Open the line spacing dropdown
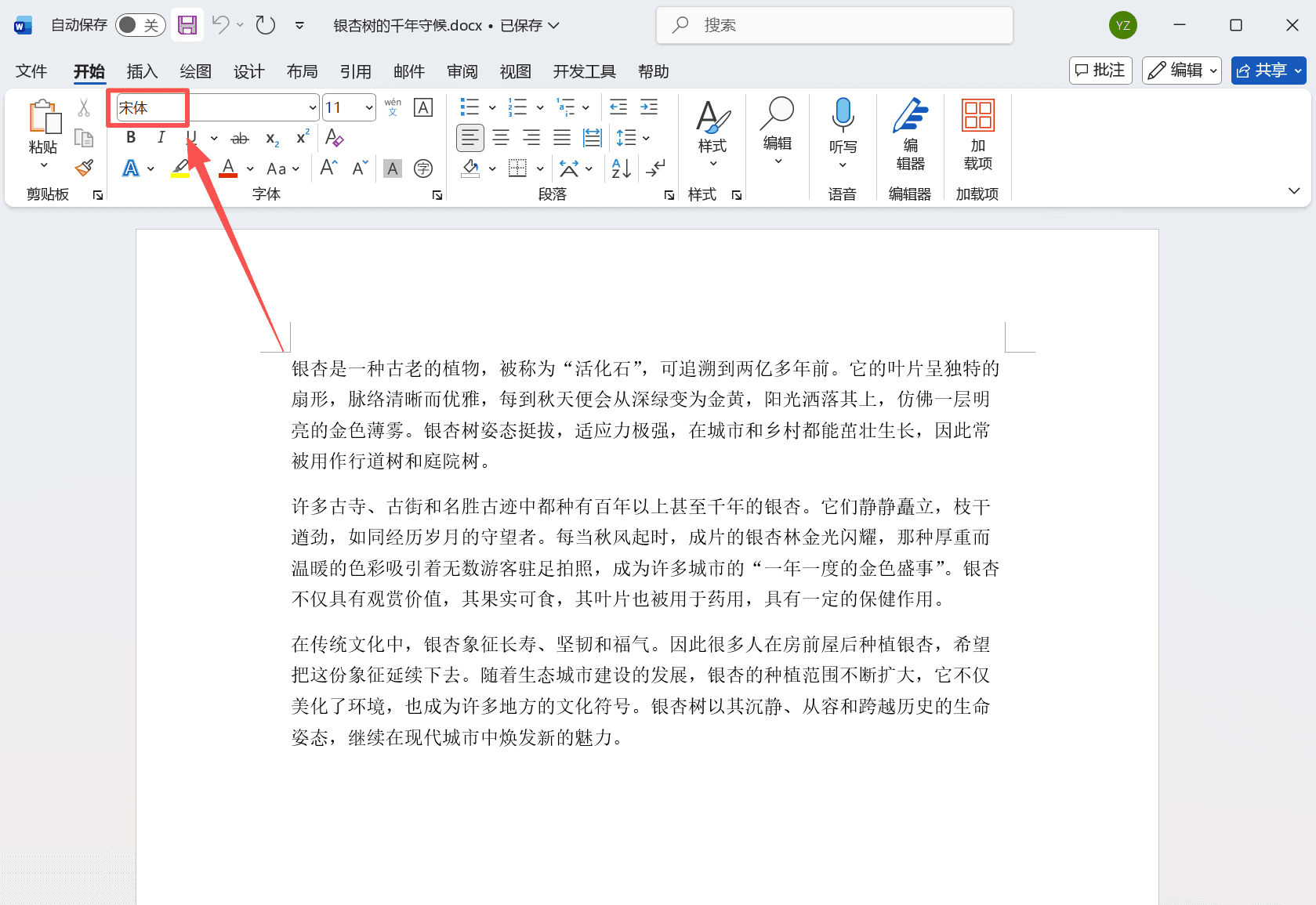The image size is (1316, 905). coord(646,138)
